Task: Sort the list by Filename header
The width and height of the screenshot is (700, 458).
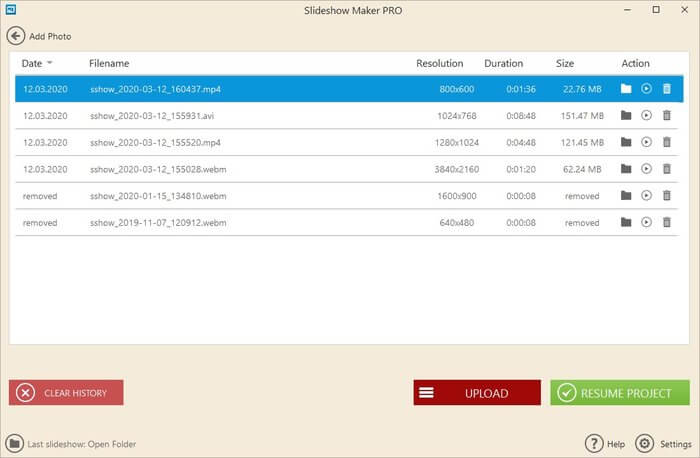Action: coord(109,63)
